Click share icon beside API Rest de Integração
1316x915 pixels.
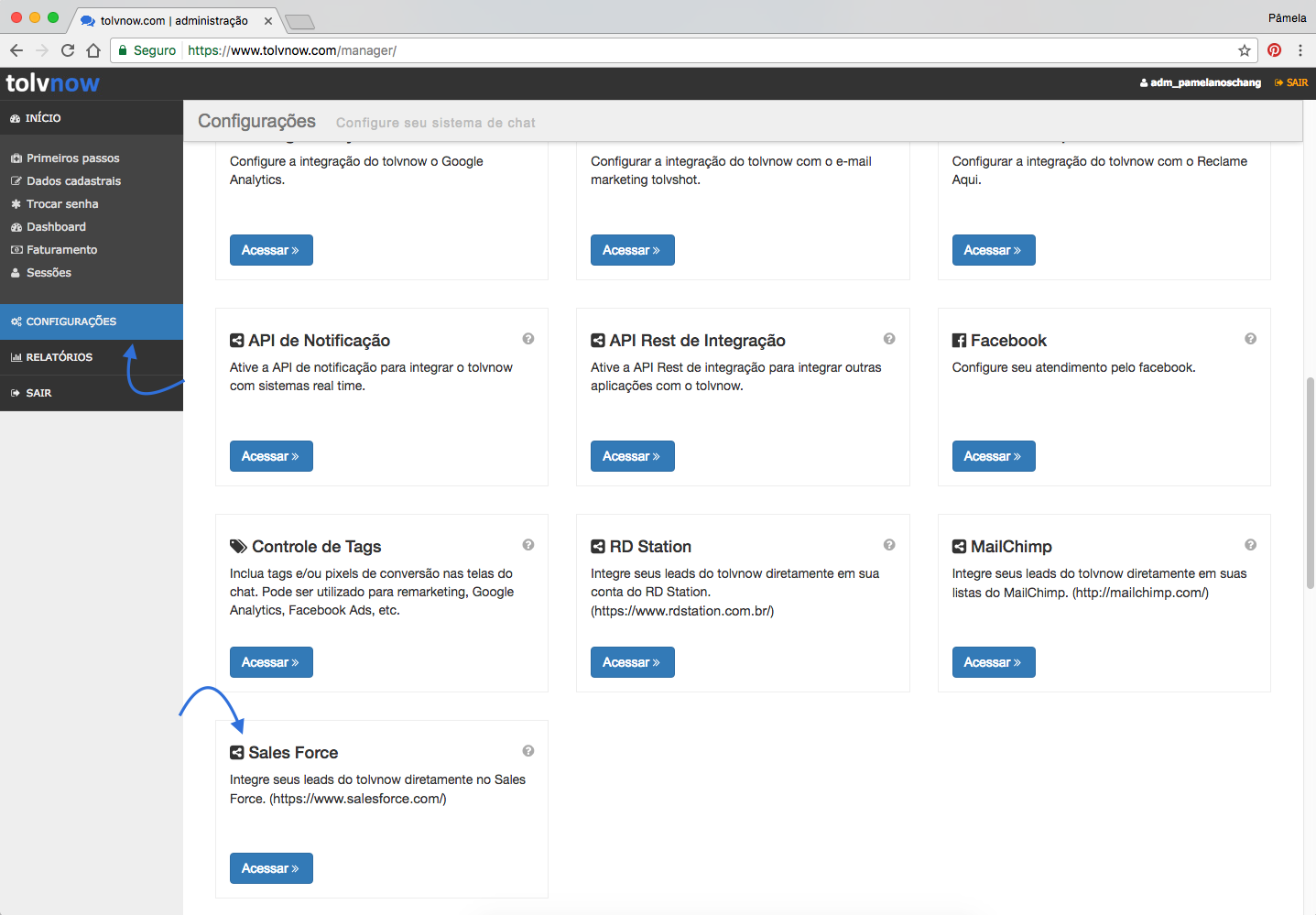click(x=598, y=341)
